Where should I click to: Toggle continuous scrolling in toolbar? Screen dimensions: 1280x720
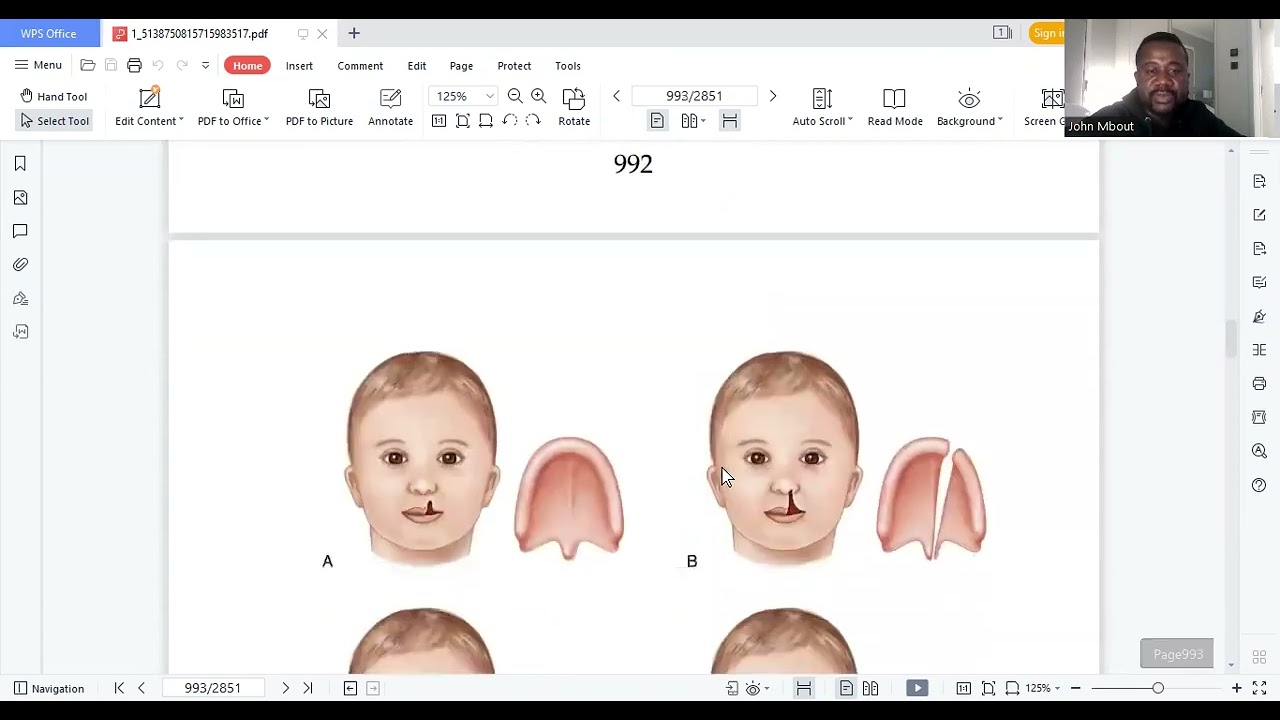(x=730, y=121)
